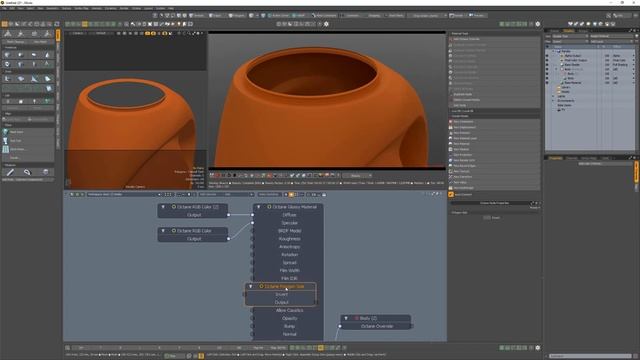The height and width of the screenshot is (360, 640).
Task: Click Octane Override on the Body (2) node
Action: click(x=376, y=326)
